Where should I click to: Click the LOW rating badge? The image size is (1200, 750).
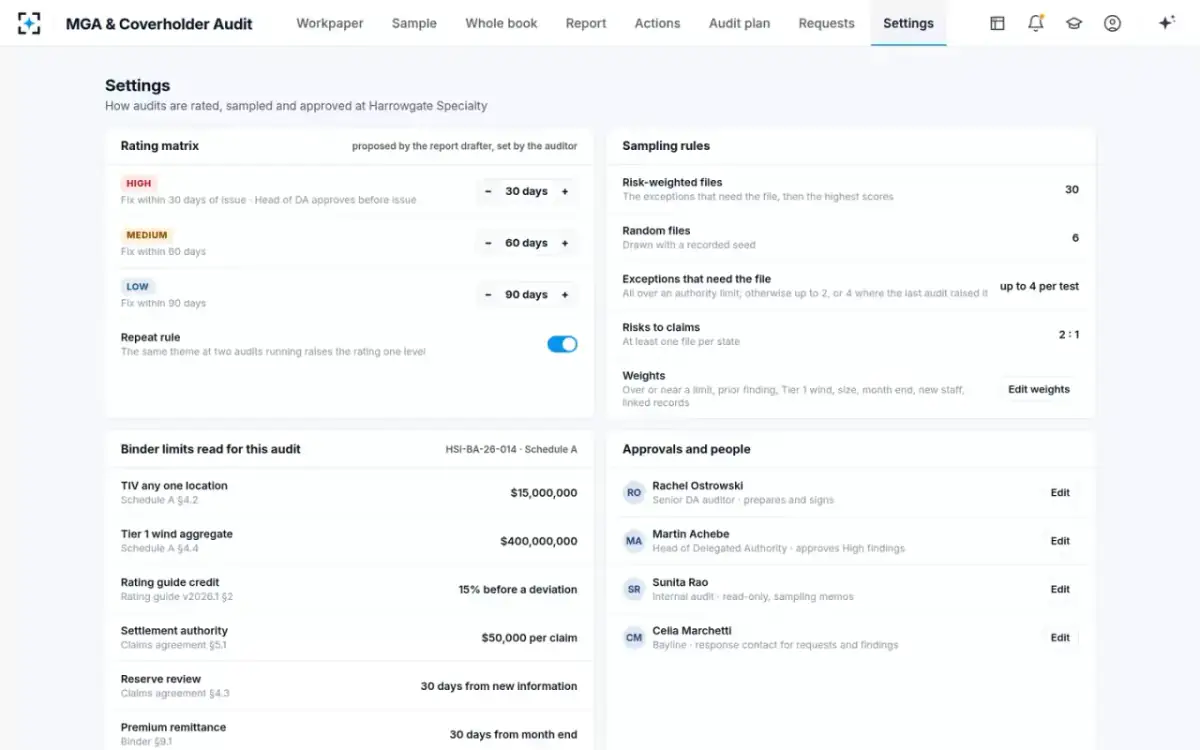point(137,286)
